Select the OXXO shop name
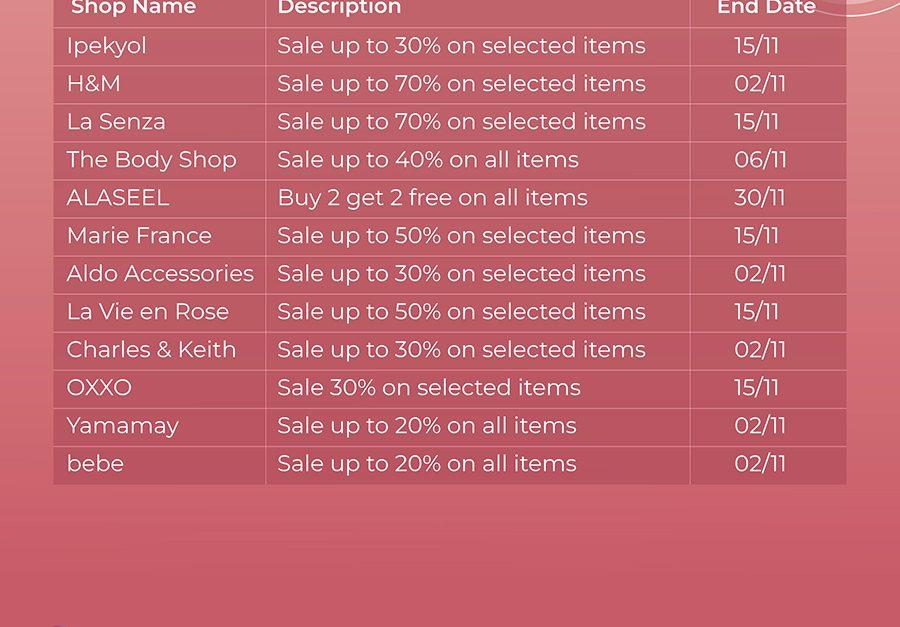This screenshot has width=900, height=627. coord(99,388)
